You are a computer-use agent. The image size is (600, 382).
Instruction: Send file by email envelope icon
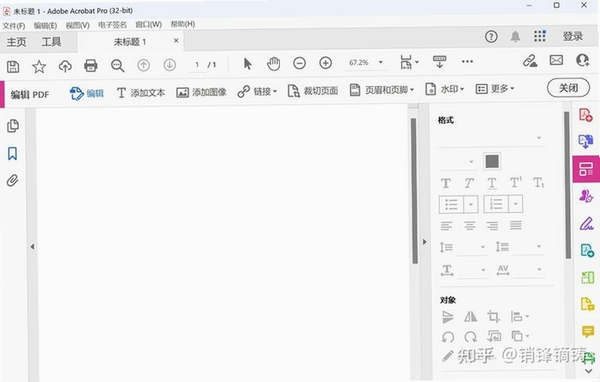(556, 60)
